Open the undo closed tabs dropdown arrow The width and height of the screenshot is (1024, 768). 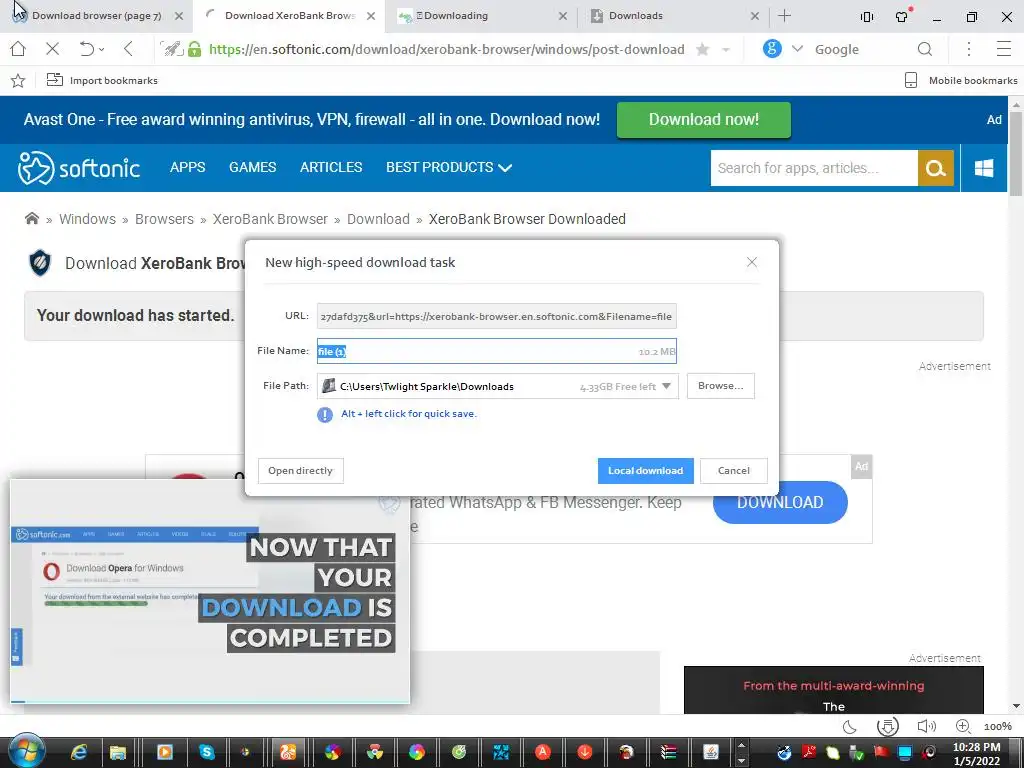click(x=101, y=50)
